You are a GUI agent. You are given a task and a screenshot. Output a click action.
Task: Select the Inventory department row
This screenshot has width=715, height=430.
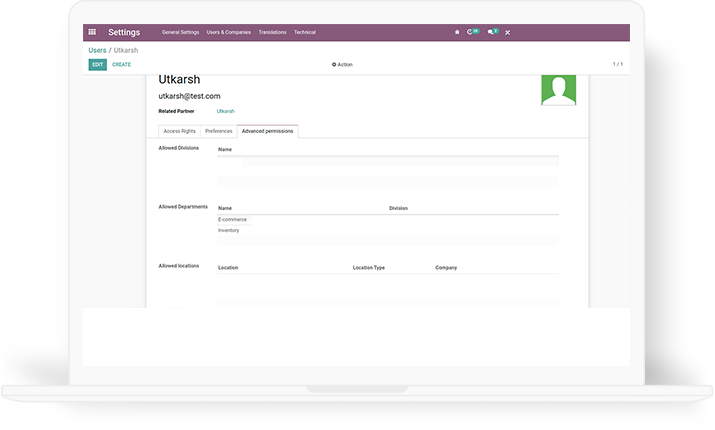[x=388, y=231]
